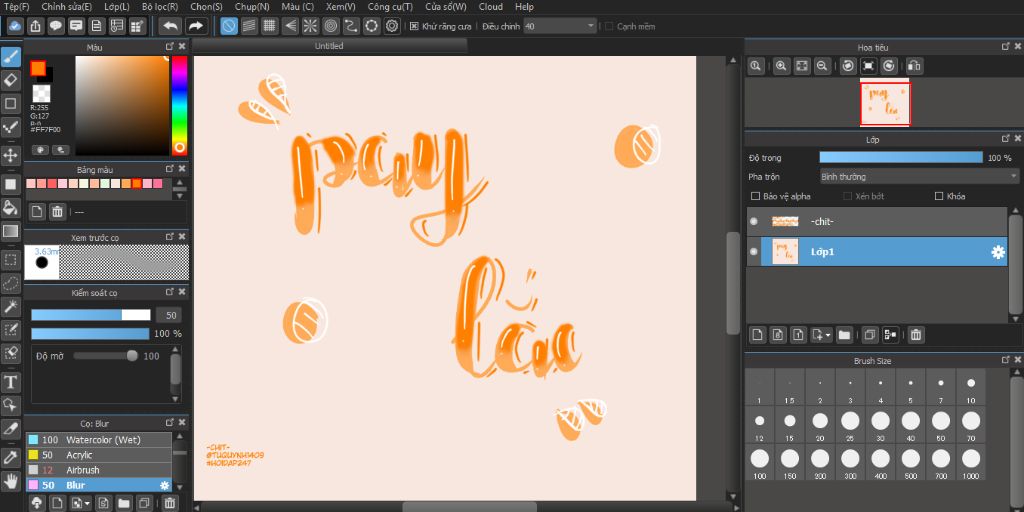
Task: Click the rainbow hue bar
Action: (179, 105)
